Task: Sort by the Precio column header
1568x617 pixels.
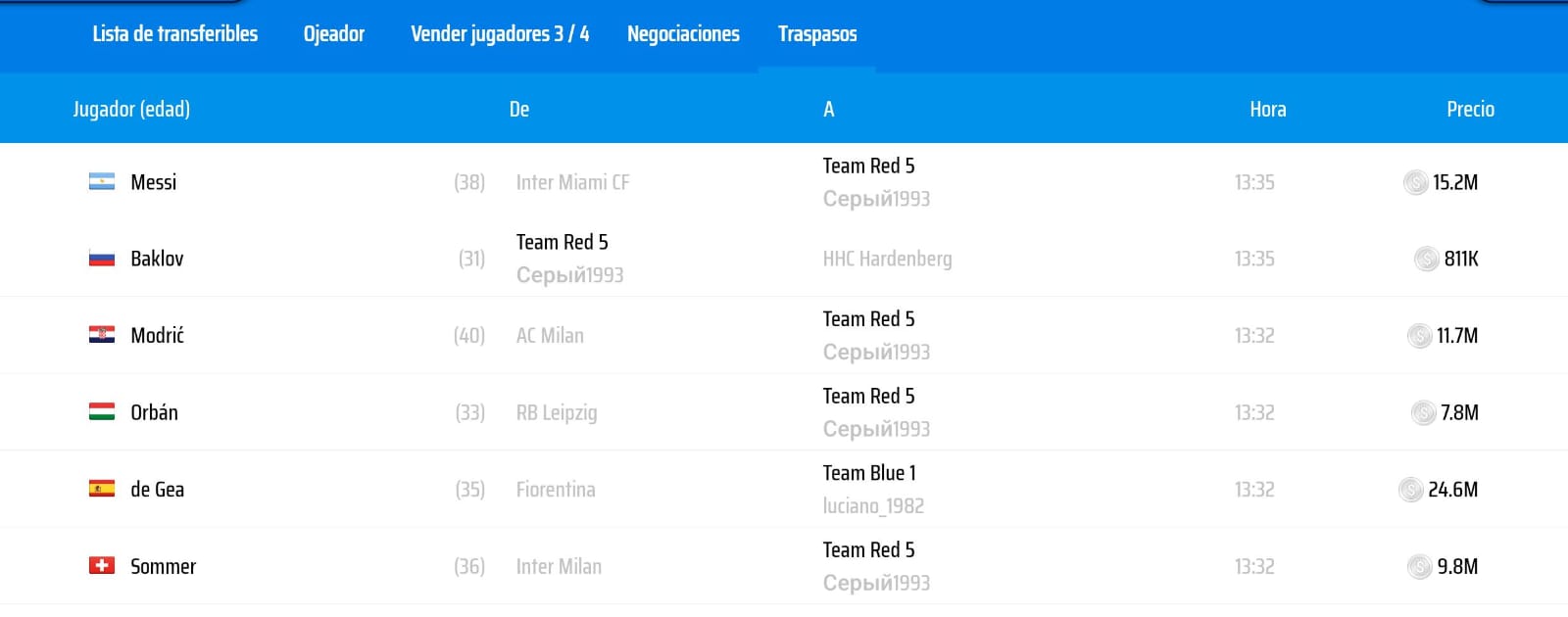Action: pos(1470,110)
